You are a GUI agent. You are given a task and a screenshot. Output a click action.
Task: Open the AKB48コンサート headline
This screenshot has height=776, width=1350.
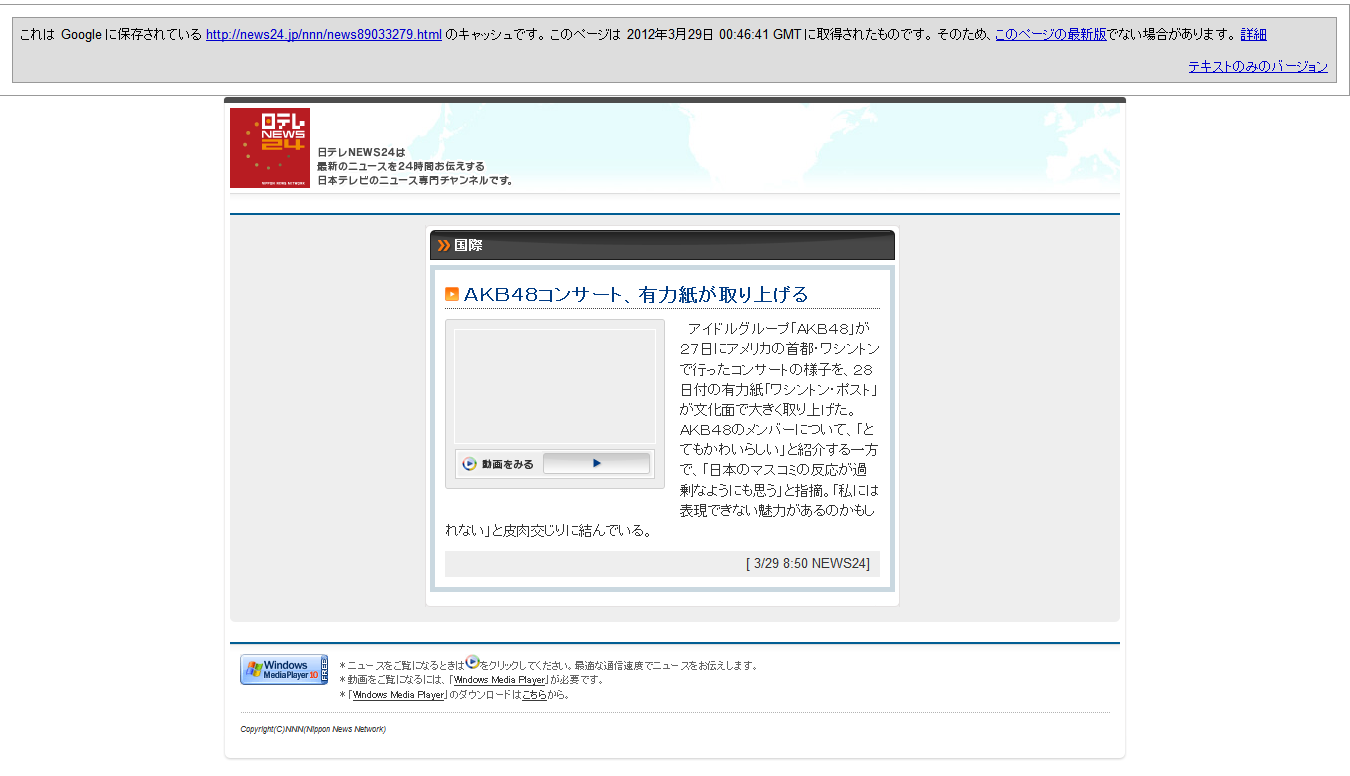636,294
